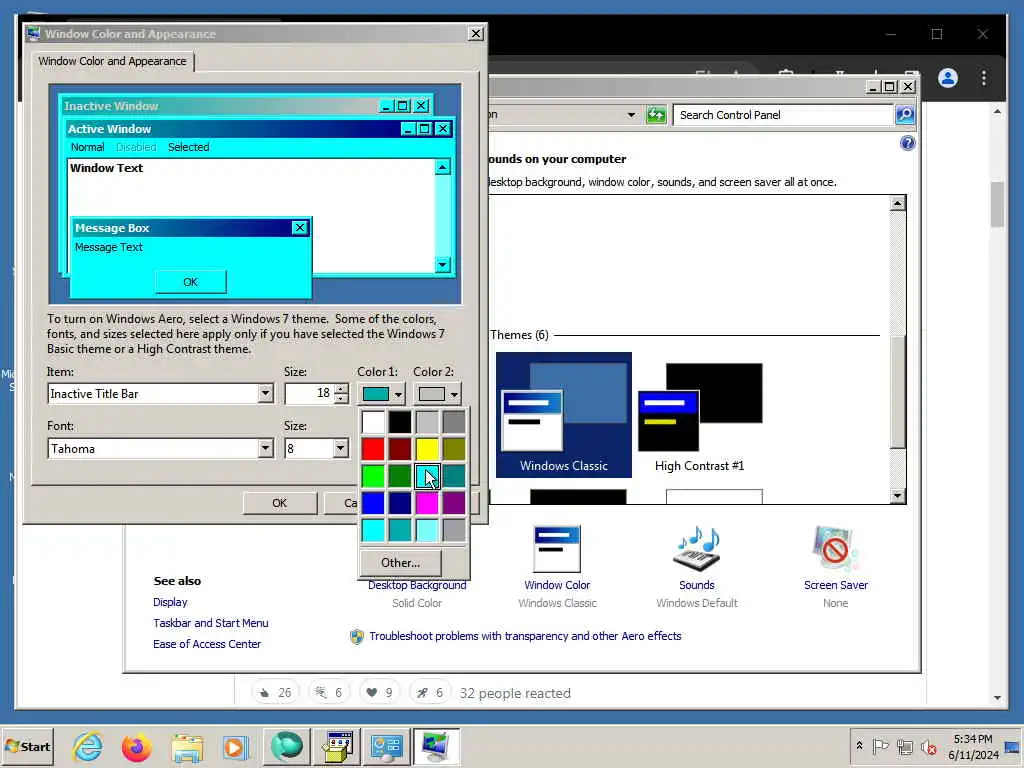Click the shield troubleshoot icon
1024x768 pixels.
click(x=357, y=637)
